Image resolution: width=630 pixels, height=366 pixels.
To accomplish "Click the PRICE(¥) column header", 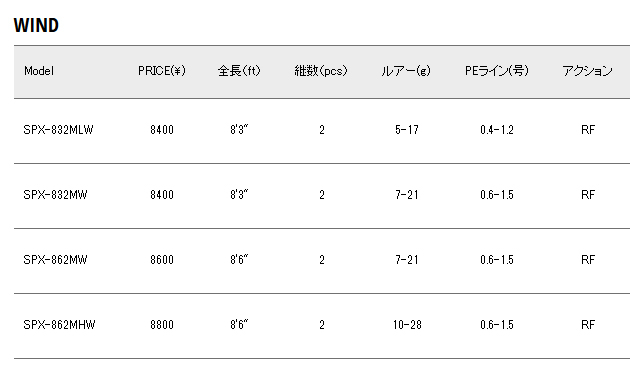I will tap(162, 71).
